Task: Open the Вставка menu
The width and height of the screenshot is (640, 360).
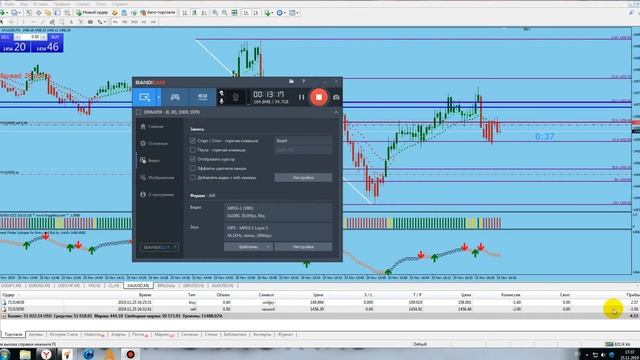Action: pyautogui.click(x=40, y=4)
